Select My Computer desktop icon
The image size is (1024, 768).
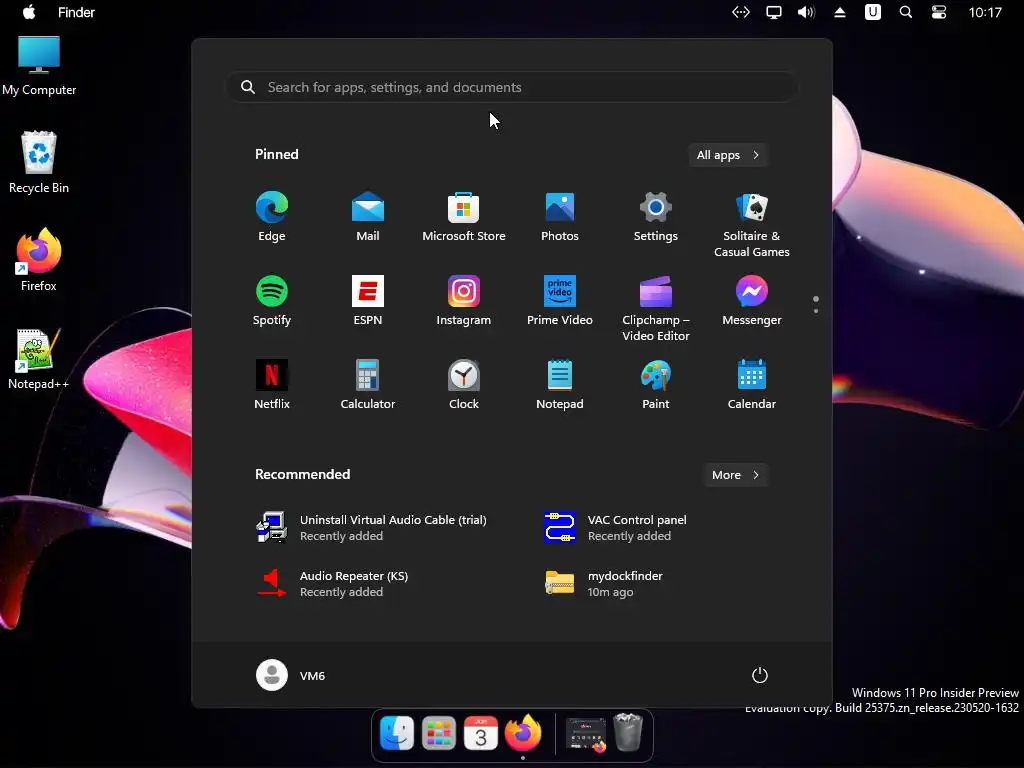(x=39, y=66)
